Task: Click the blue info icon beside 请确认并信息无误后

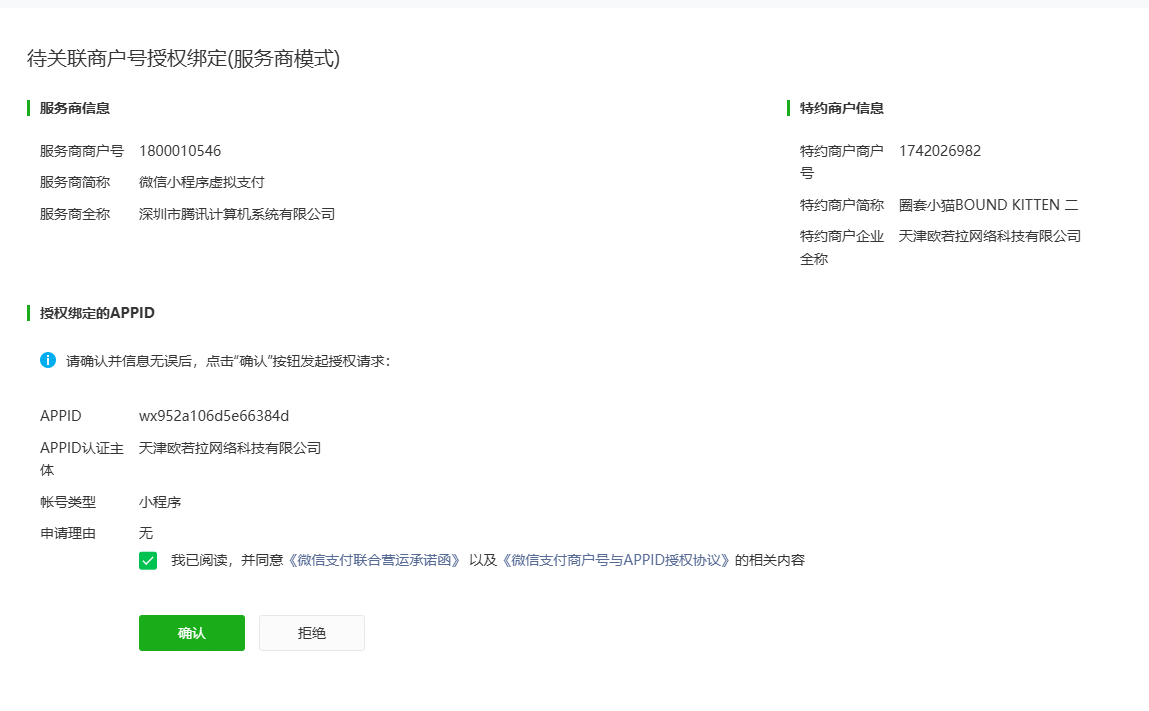Action: point(48,360)
